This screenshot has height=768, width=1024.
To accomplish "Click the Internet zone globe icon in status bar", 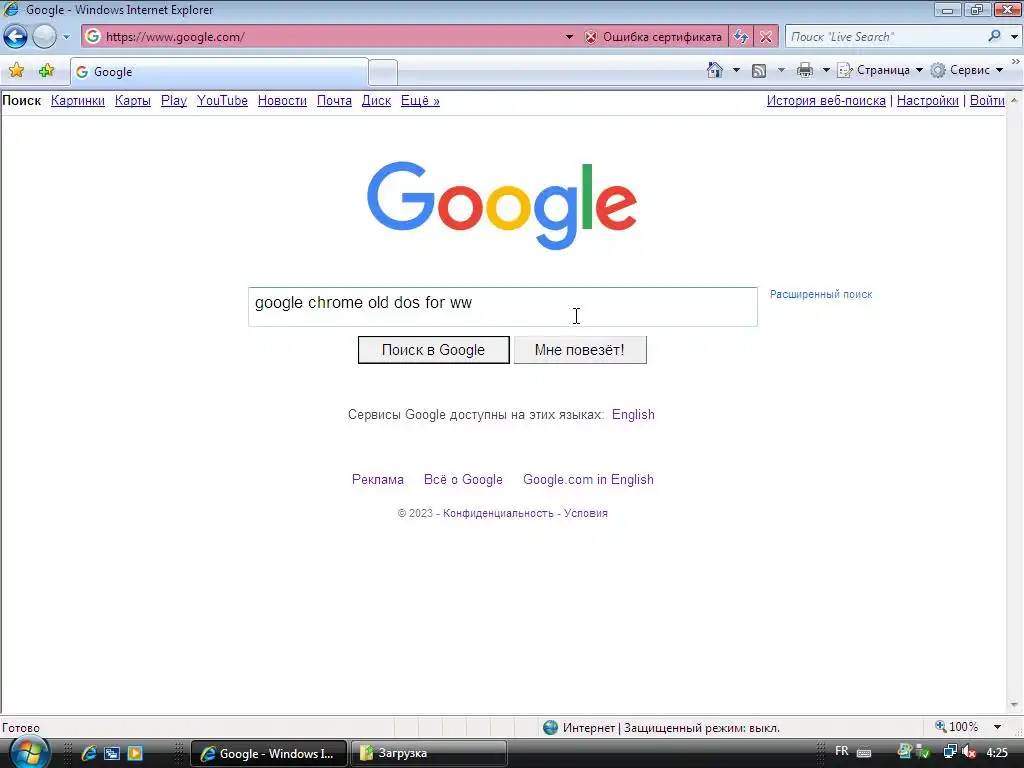I will point(551,727).
